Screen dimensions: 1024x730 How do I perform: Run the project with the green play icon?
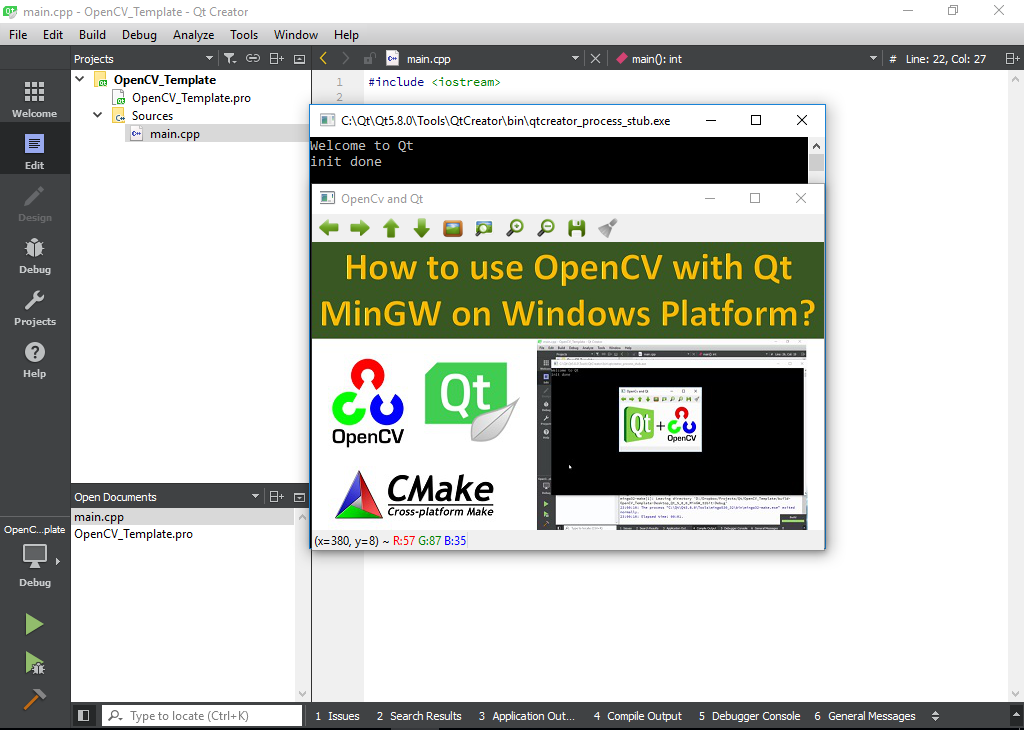[33, 623]
